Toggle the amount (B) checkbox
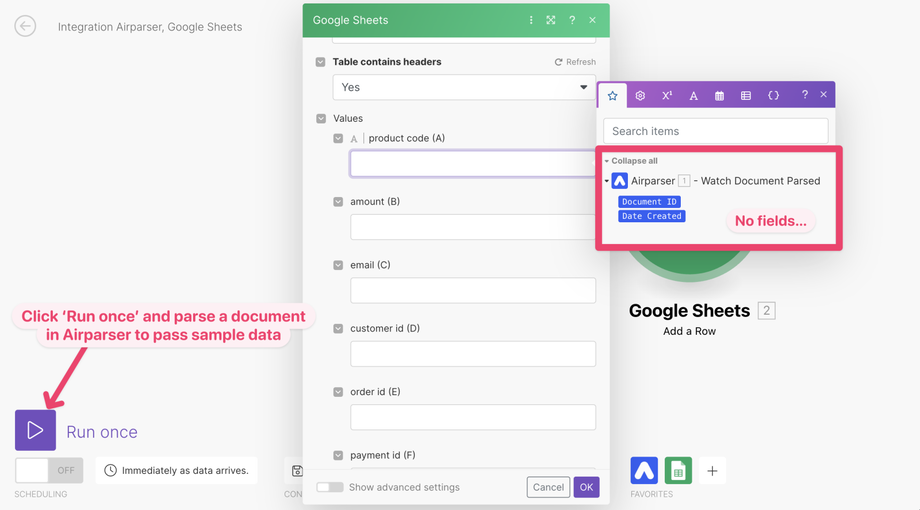Viewport: 920px width, 510px height. [x=338, y=202]
